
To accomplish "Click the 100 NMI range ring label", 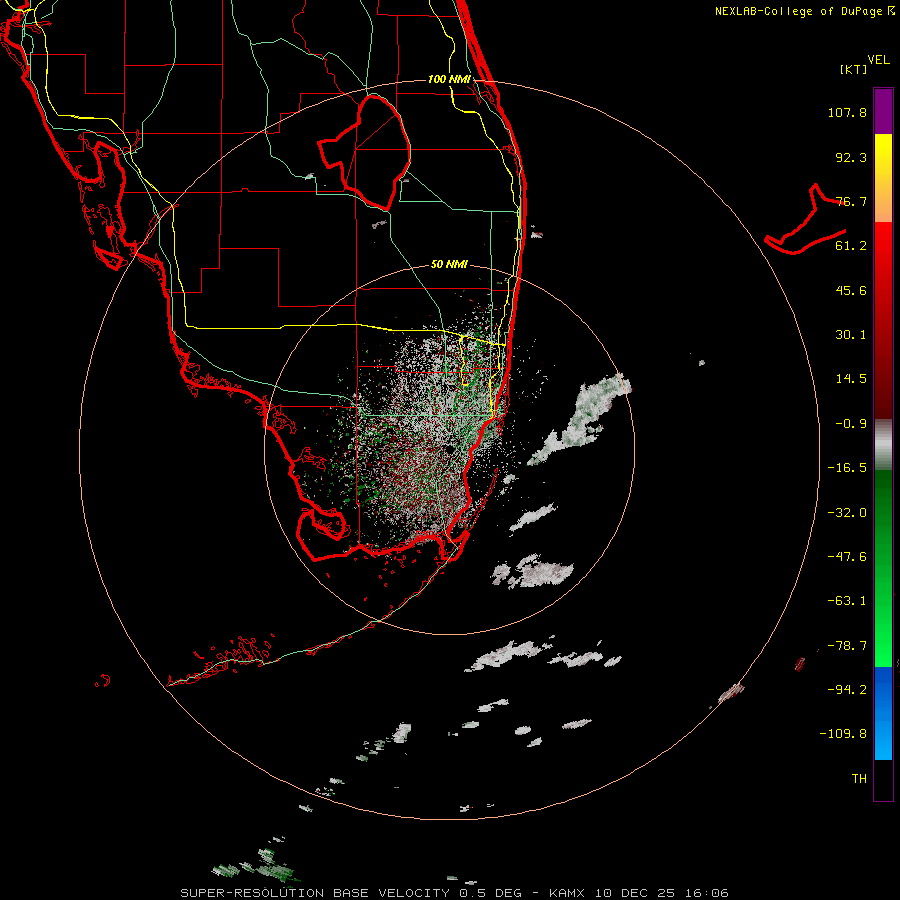I will click(449, 79).
